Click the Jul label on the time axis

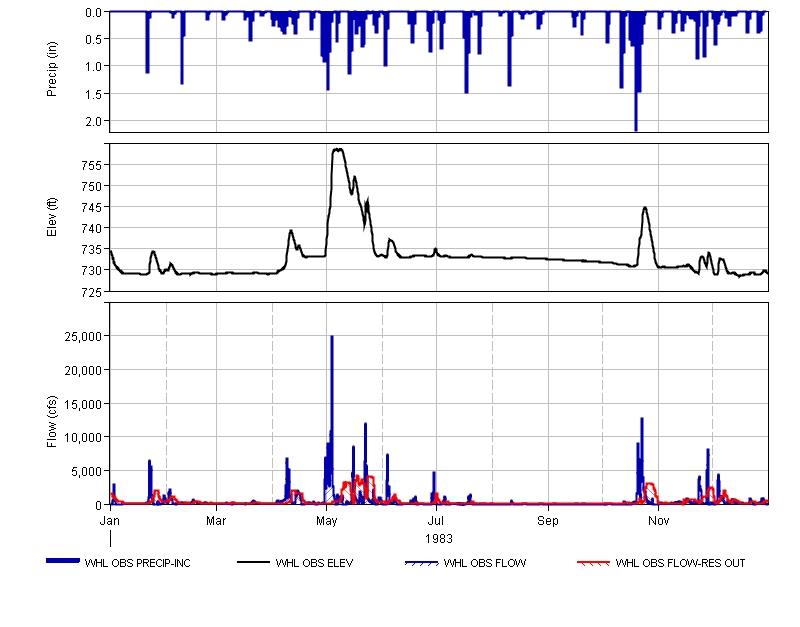(x=437, y=521)
